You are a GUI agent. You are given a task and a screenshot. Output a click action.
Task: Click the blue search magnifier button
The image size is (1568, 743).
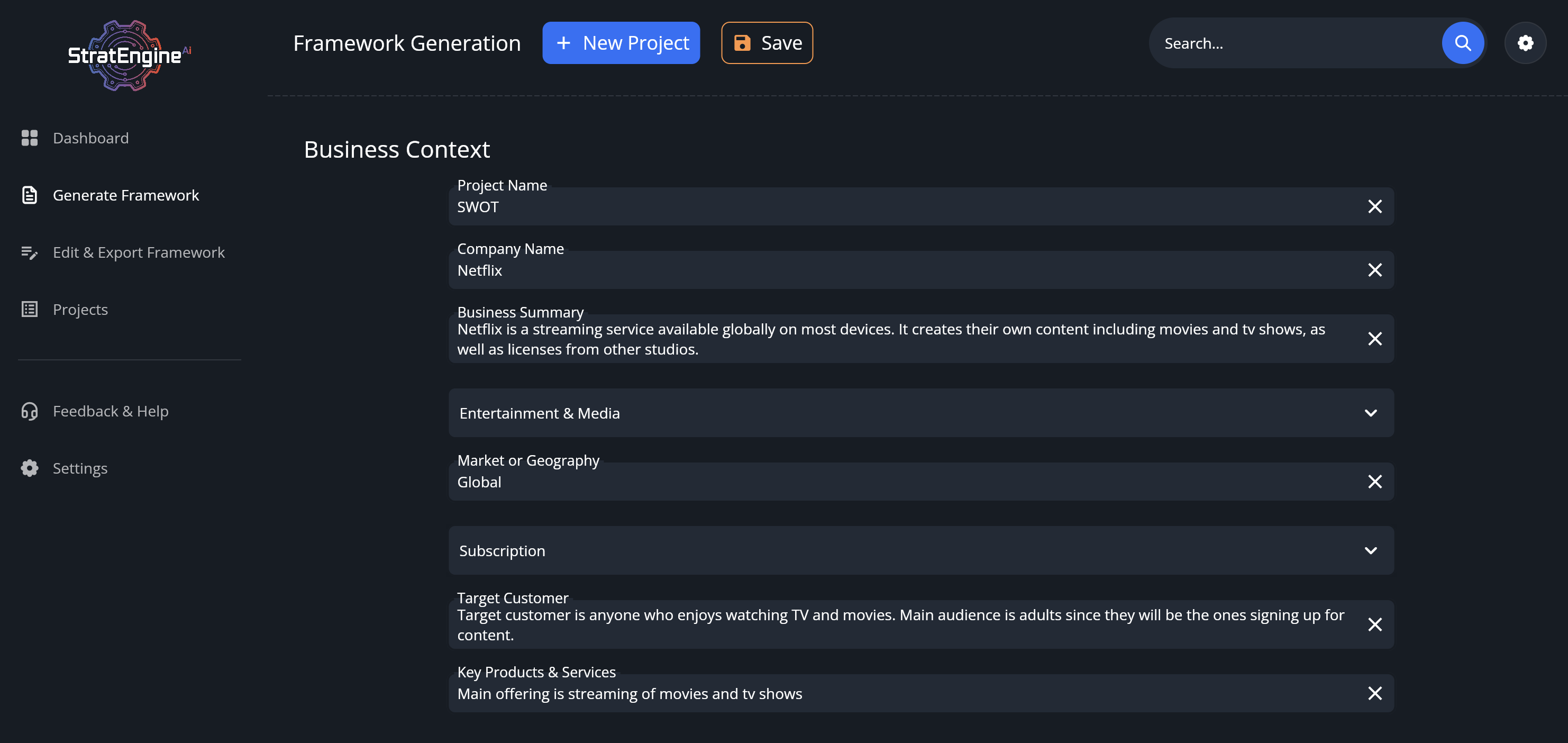(x=1463, y=43)
